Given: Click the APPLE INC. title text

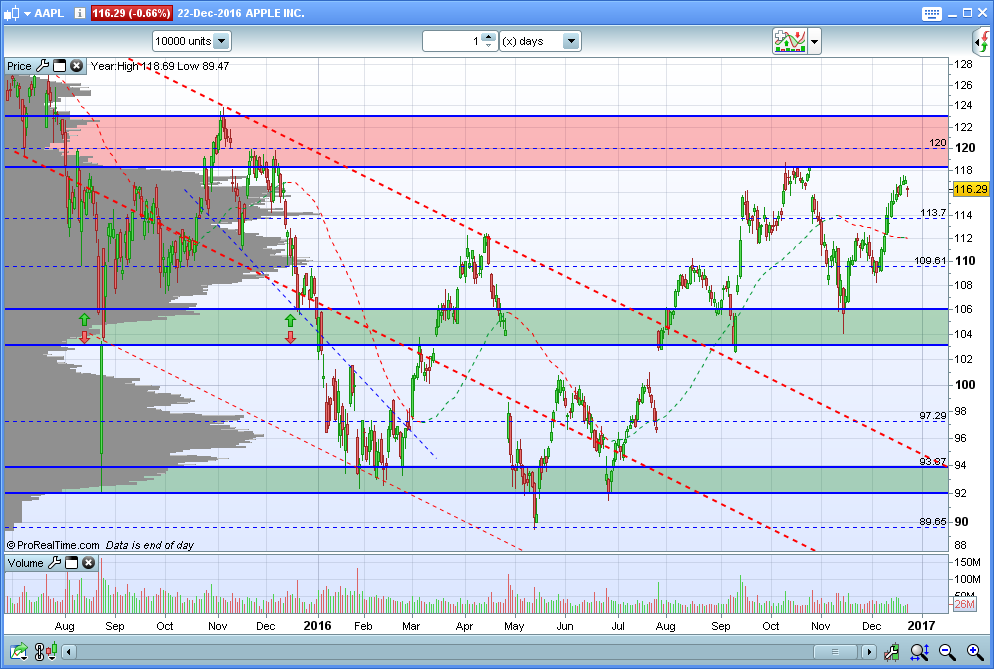Looking at the screenshot, I should pyautogui.click(x=274, y=13).
